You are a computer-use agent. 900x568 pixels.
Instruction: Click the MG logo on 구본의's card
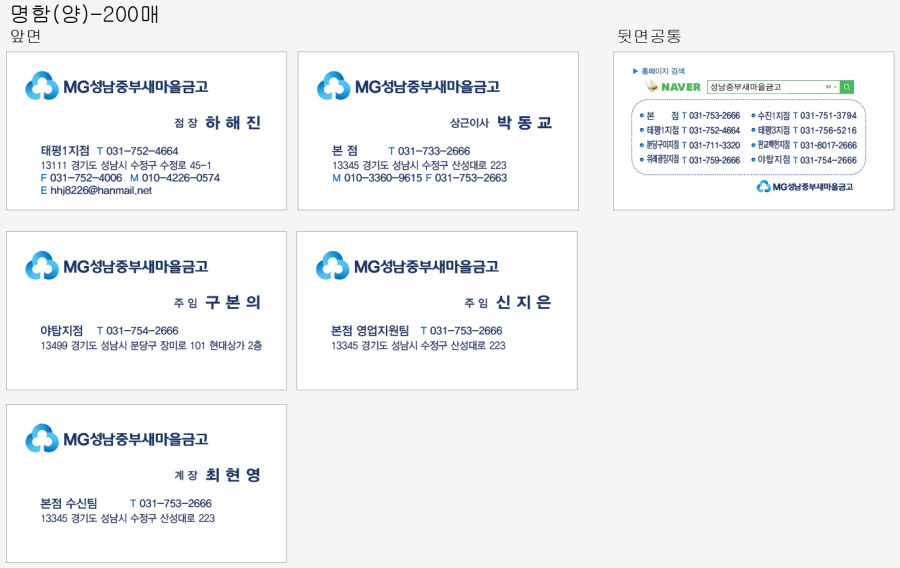tap(42, 265)
